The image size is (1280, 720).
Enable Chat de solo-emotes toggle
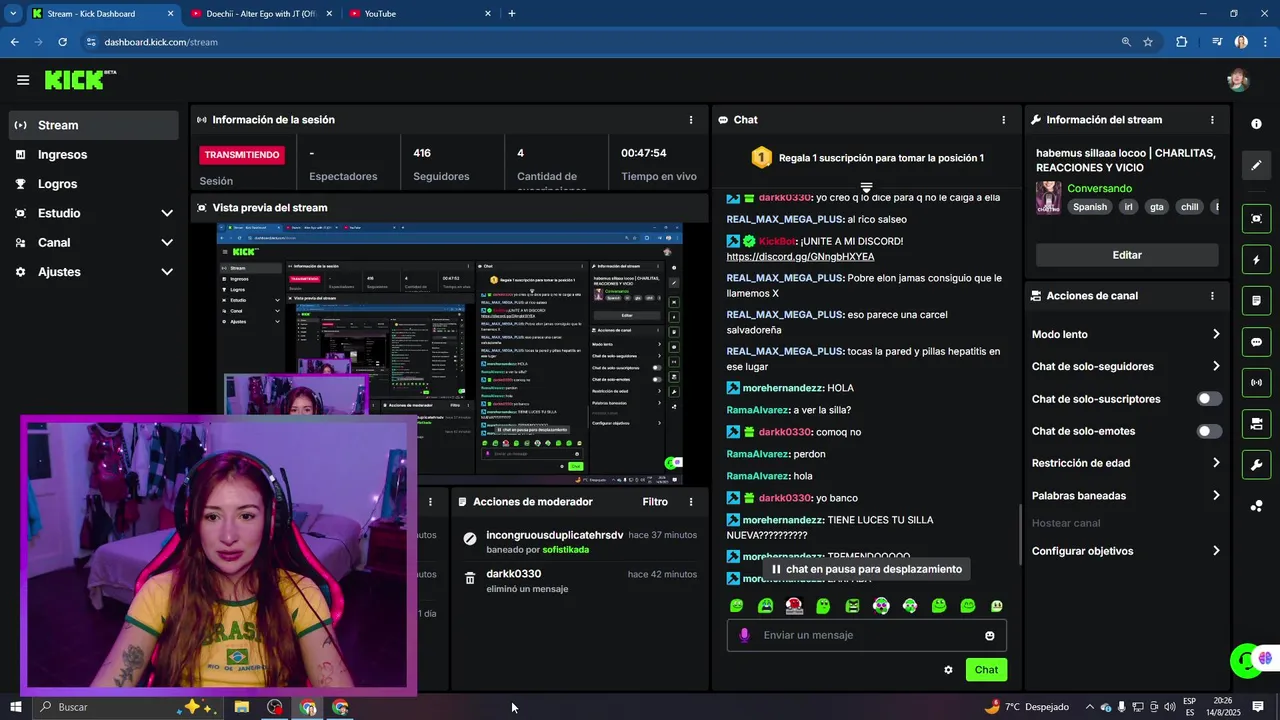(x=1209, y=431)
